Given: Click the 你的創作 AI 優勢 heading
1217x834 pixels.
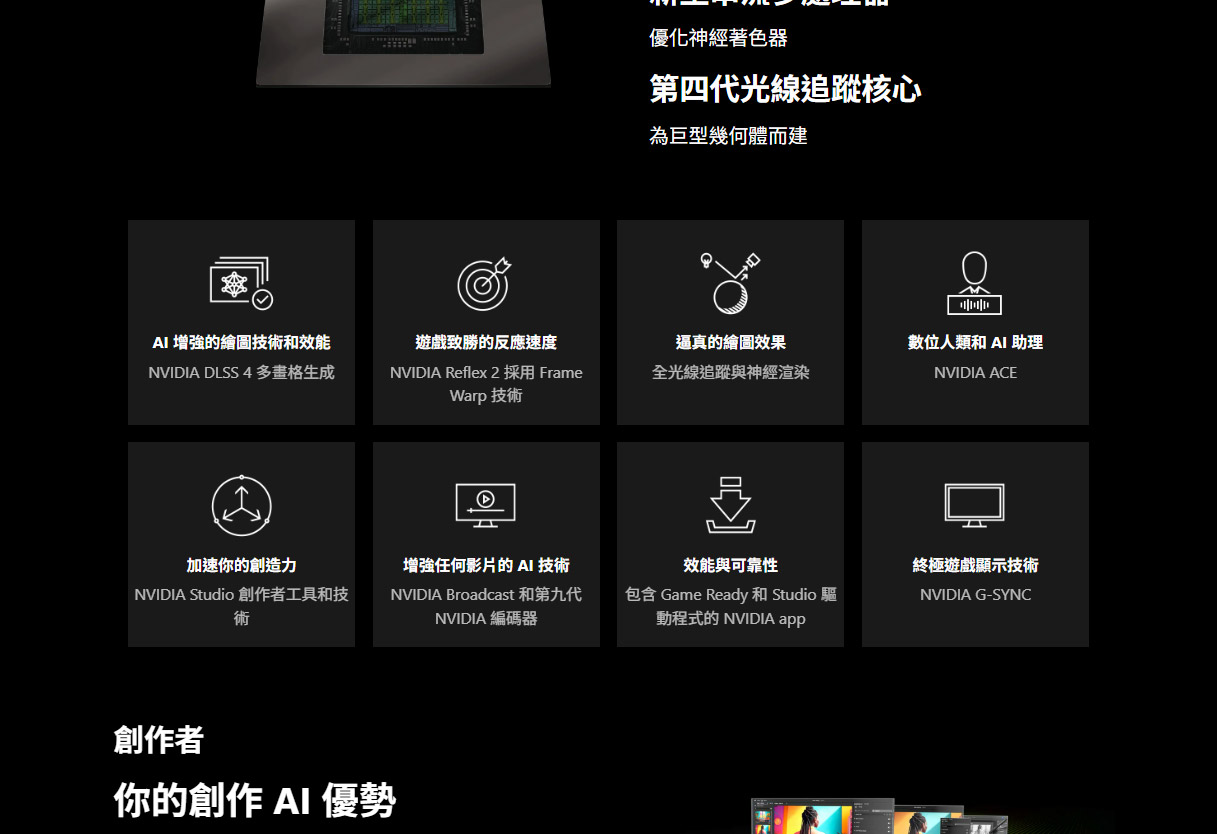Looking at the screenshot, I should [x=255, y=801].
